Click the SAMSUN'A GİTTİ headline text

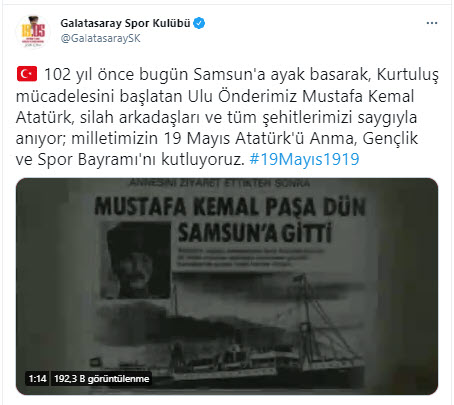255,232
